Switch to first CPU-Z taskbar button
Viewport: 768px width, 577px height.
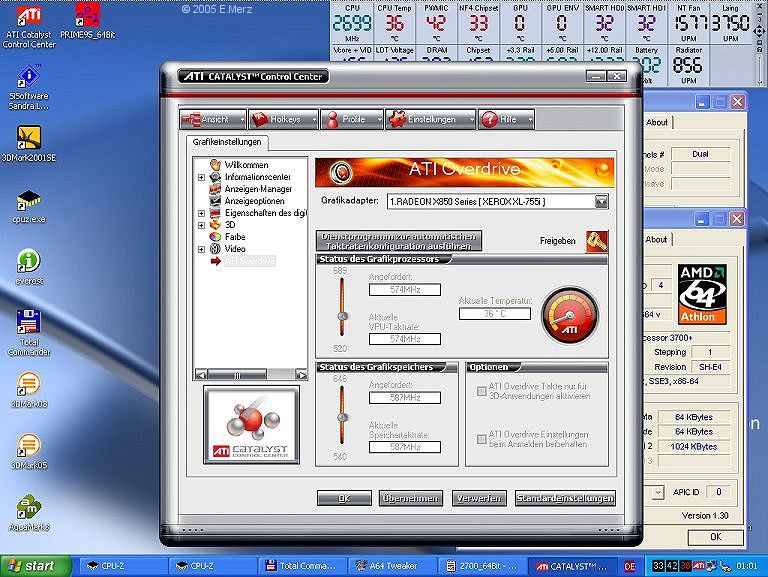[x=122, y=566]
